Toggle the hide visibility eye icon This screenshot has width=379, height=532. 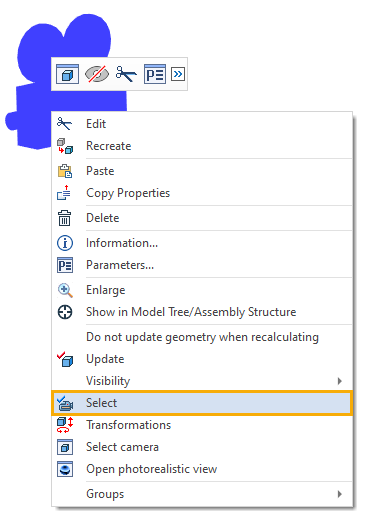[97, 74]
